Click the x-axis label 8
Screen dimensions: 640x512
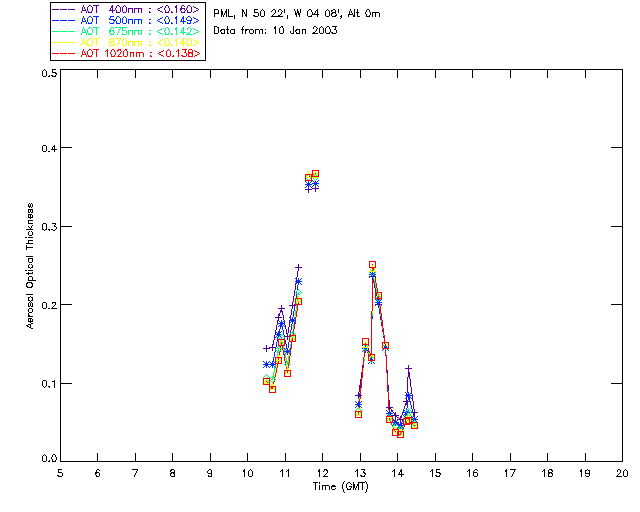click(x=173, y=473)
